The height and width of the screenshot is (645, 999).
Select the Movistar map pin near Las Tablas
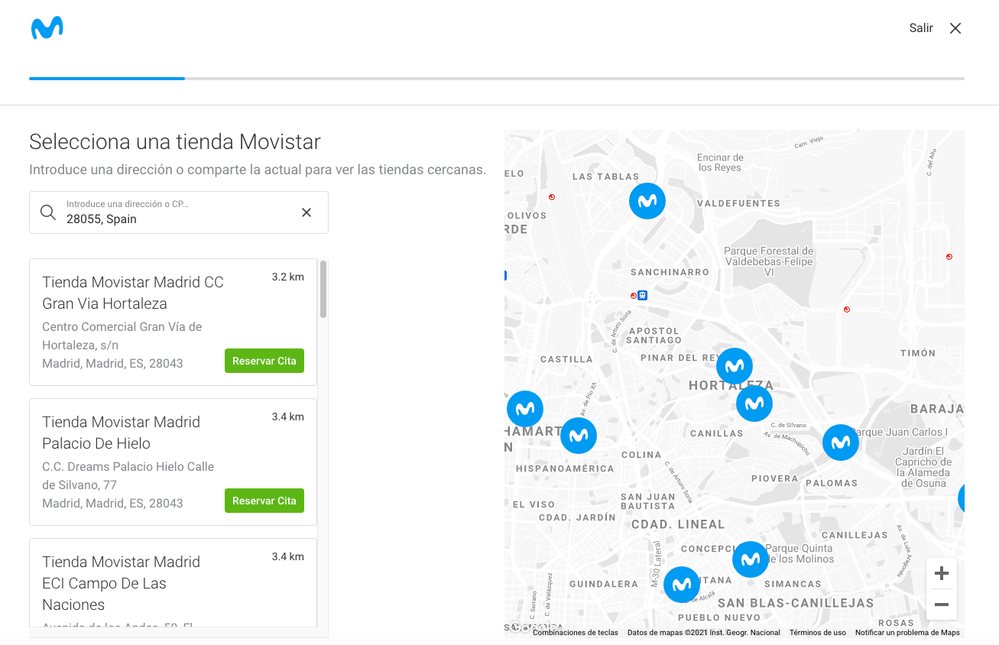tap(647, 201)
